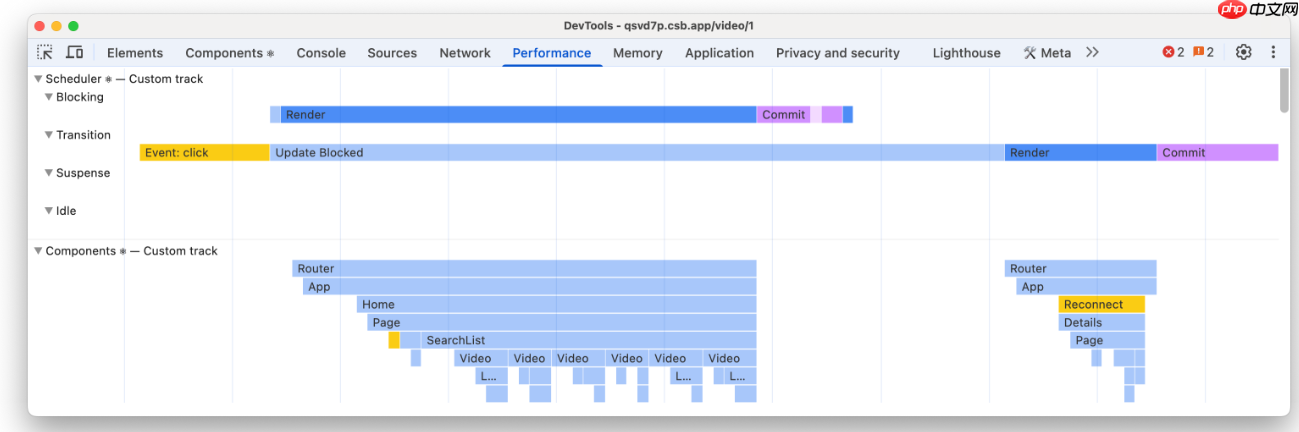Collapse the Scheduler custom track
Viewport: 1299px width, 432px height.
pyautogui.click(x=38, y=79)
